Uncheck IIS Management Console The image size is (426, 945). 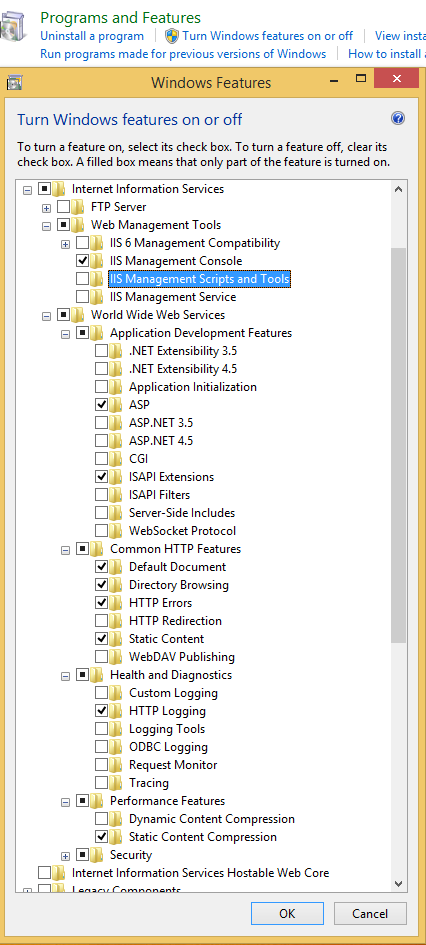click(x=83, y=261)
